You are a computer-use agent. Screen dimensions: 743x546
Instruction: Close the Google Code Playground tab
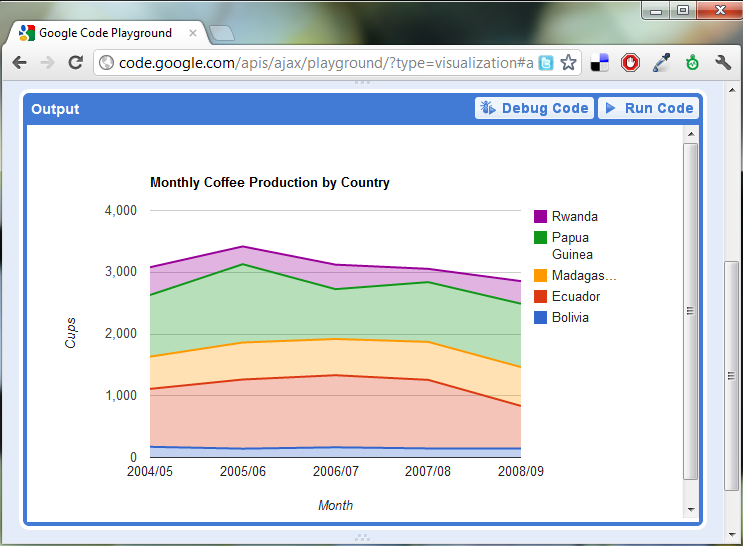pos(193,33)
